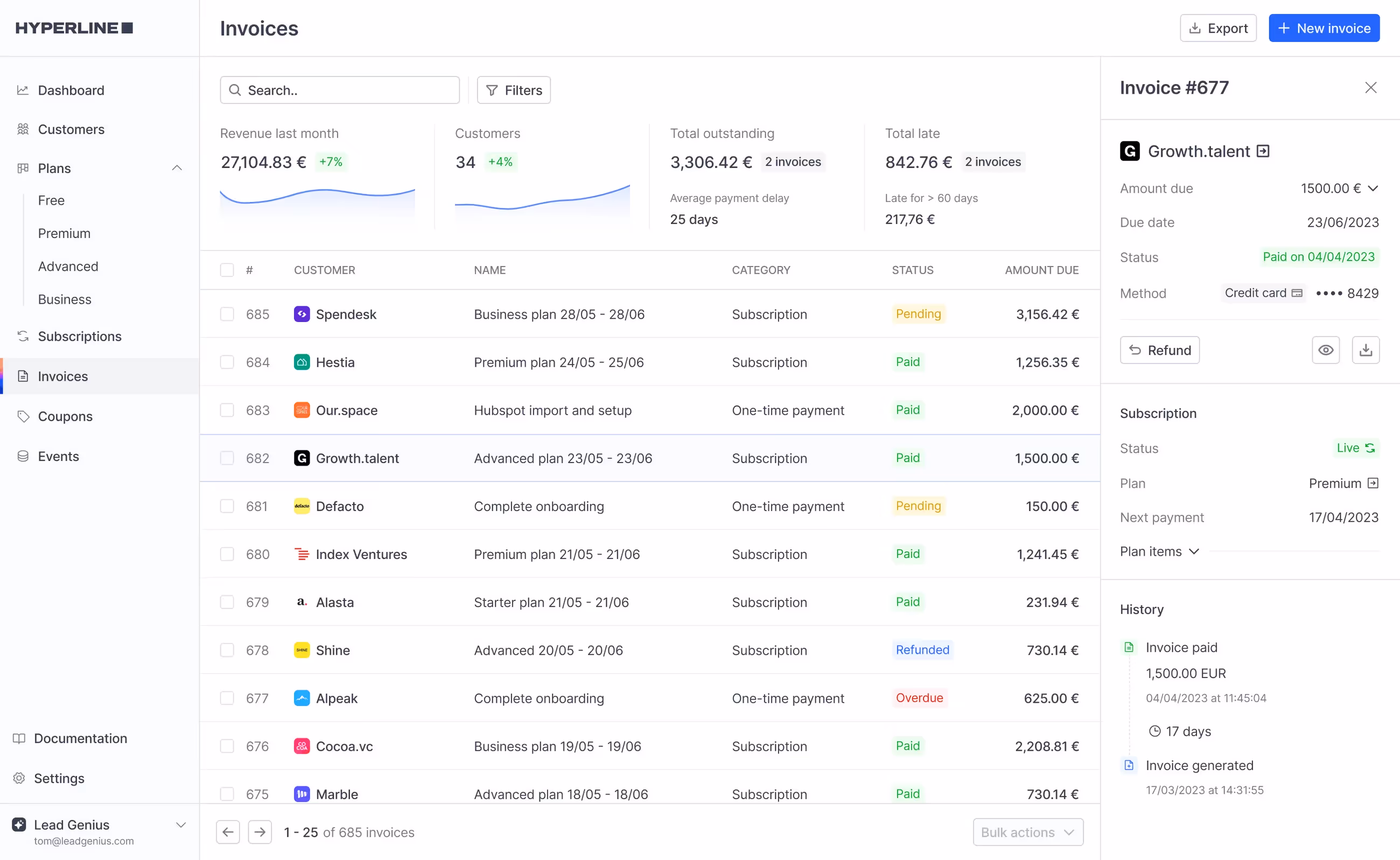Select all invoices with the header checkbox
The image size is (1400, 860).
point(227,270)
